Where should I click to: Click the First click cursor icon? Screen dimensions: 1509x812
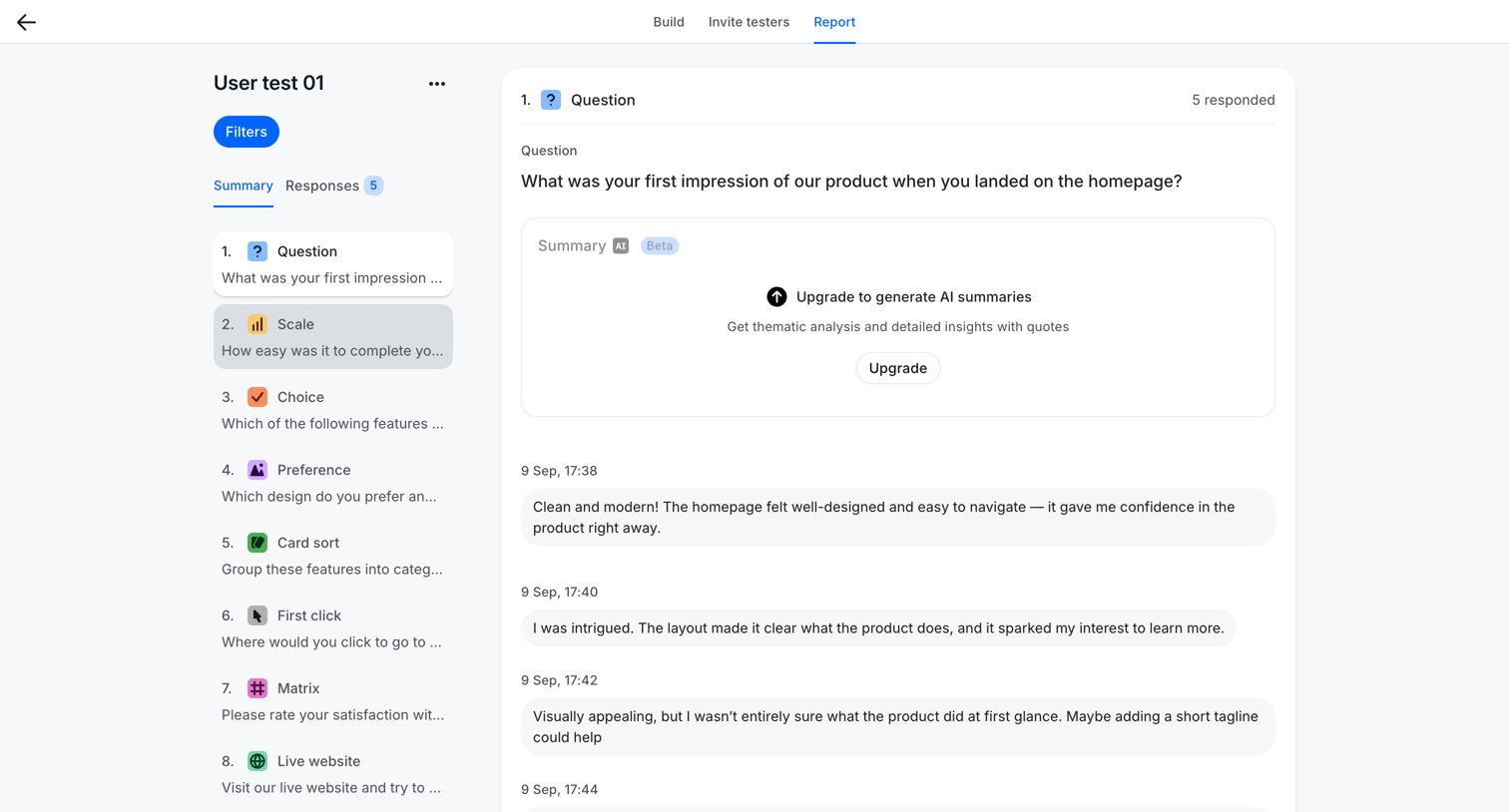coord(257,615)
